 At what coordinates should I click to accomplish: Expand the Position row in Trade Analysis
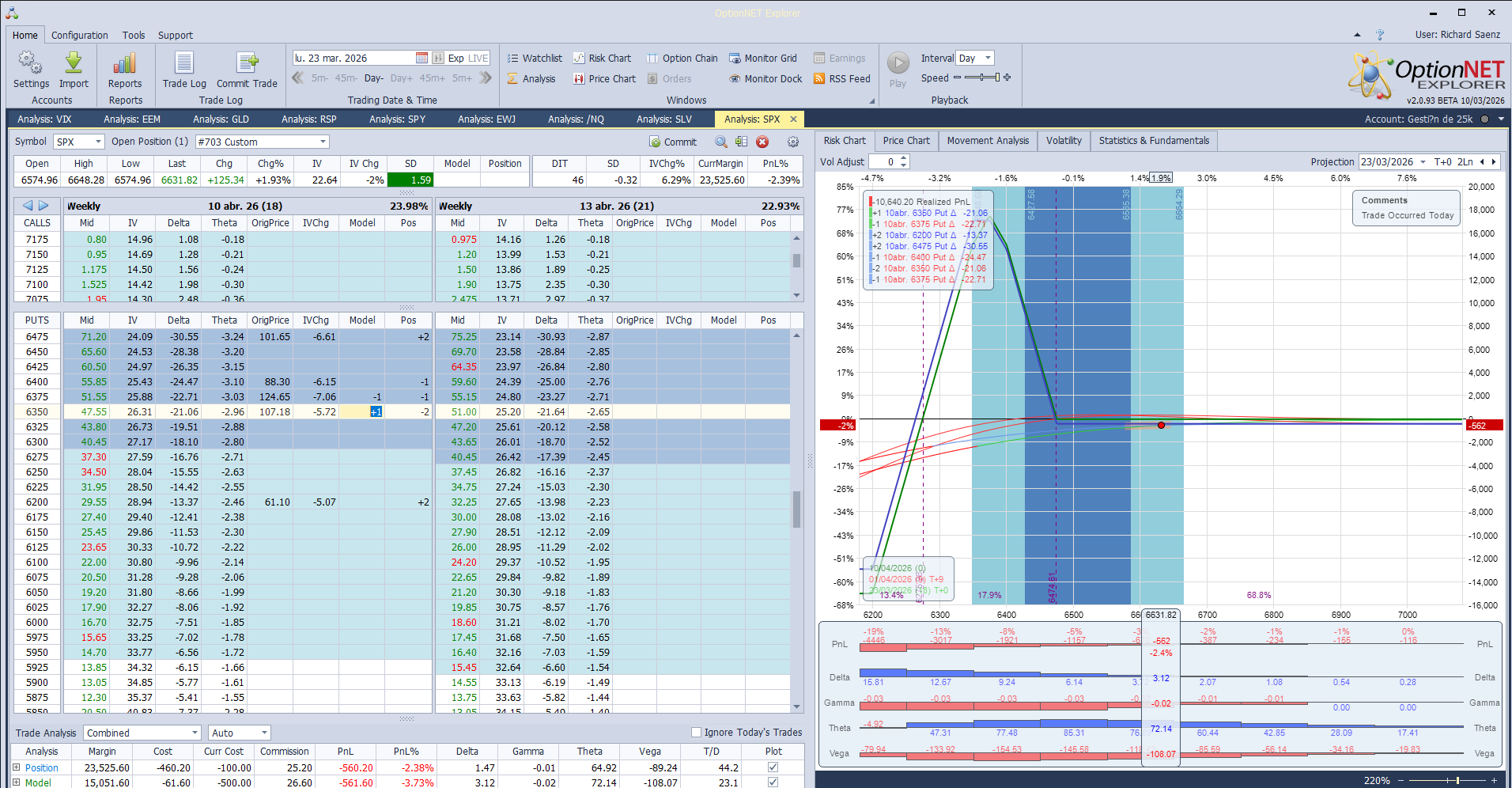(x=16, y=767)
